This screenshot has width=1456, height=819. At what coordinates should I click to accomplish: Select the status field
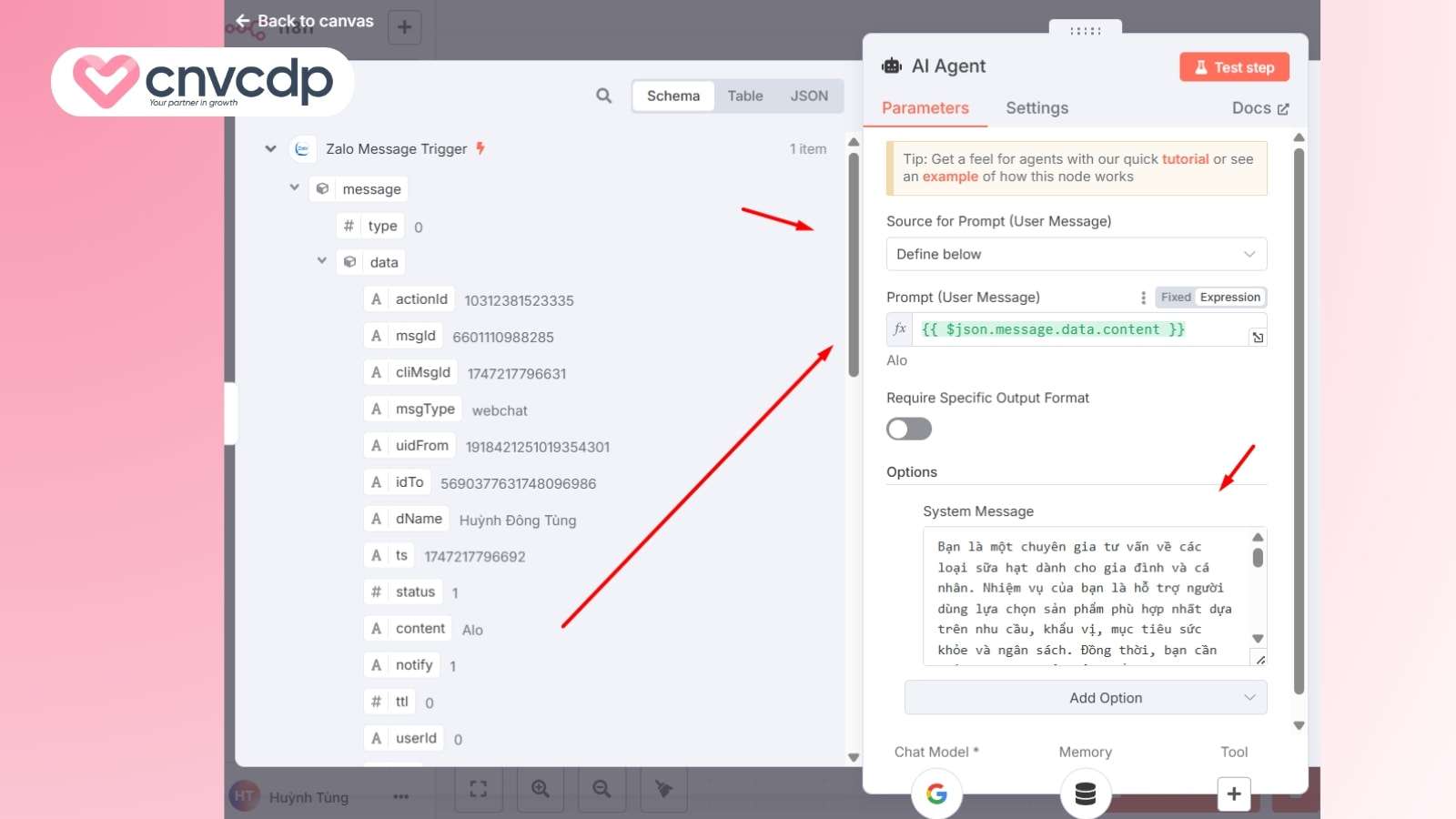click(x=402, y=592)
